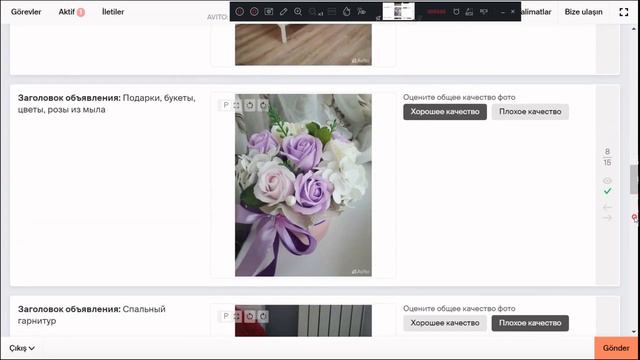Click the P tool on bedroom set photo
This screenshot has width=640, height=360.
point(226,316)
